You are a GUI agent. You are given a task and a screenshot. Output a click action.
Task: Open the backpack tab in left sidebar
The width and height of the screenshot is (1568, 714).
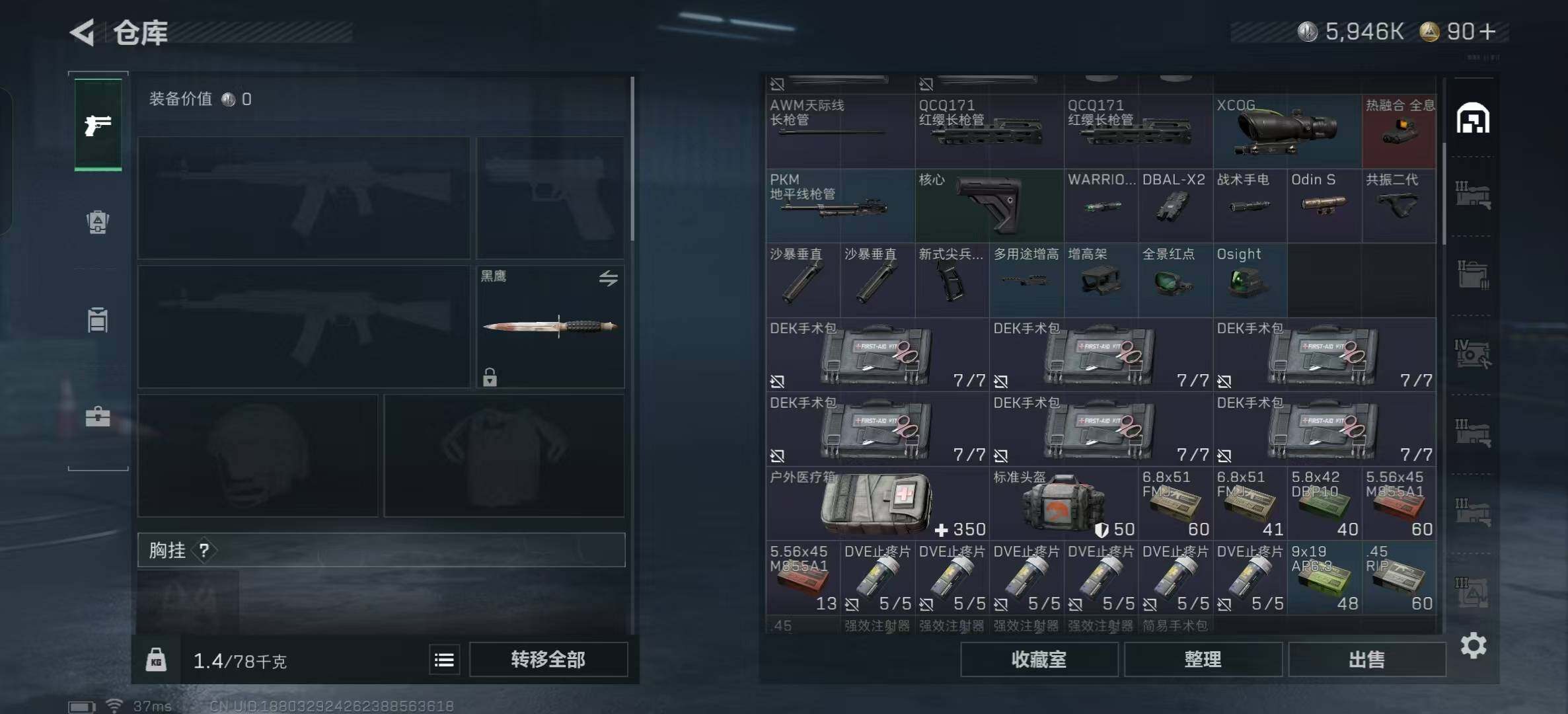click(x=98, y=222)
